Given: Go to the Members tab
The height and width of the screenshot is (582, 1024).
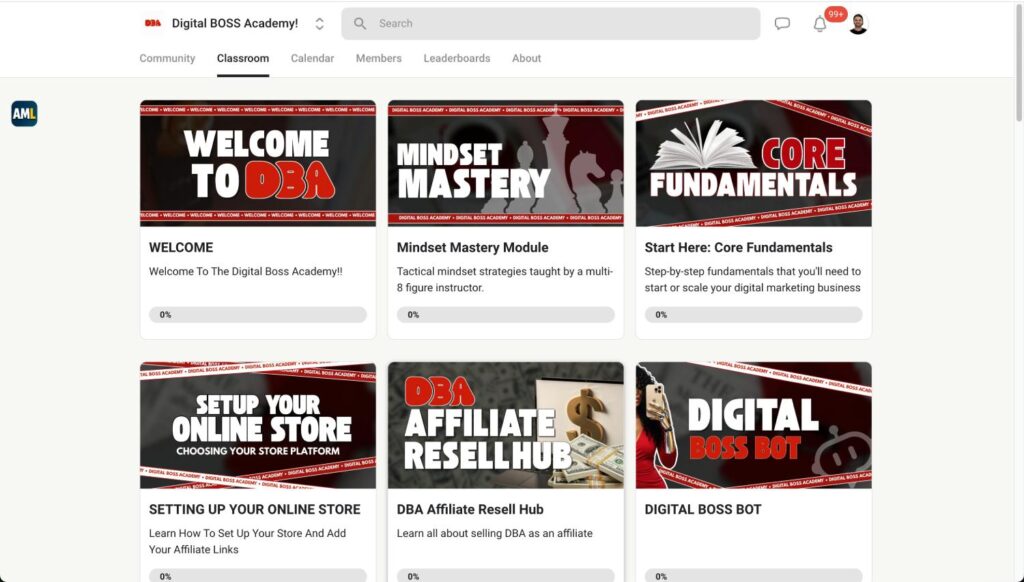Looking at the screenshot, I should 379,58.
